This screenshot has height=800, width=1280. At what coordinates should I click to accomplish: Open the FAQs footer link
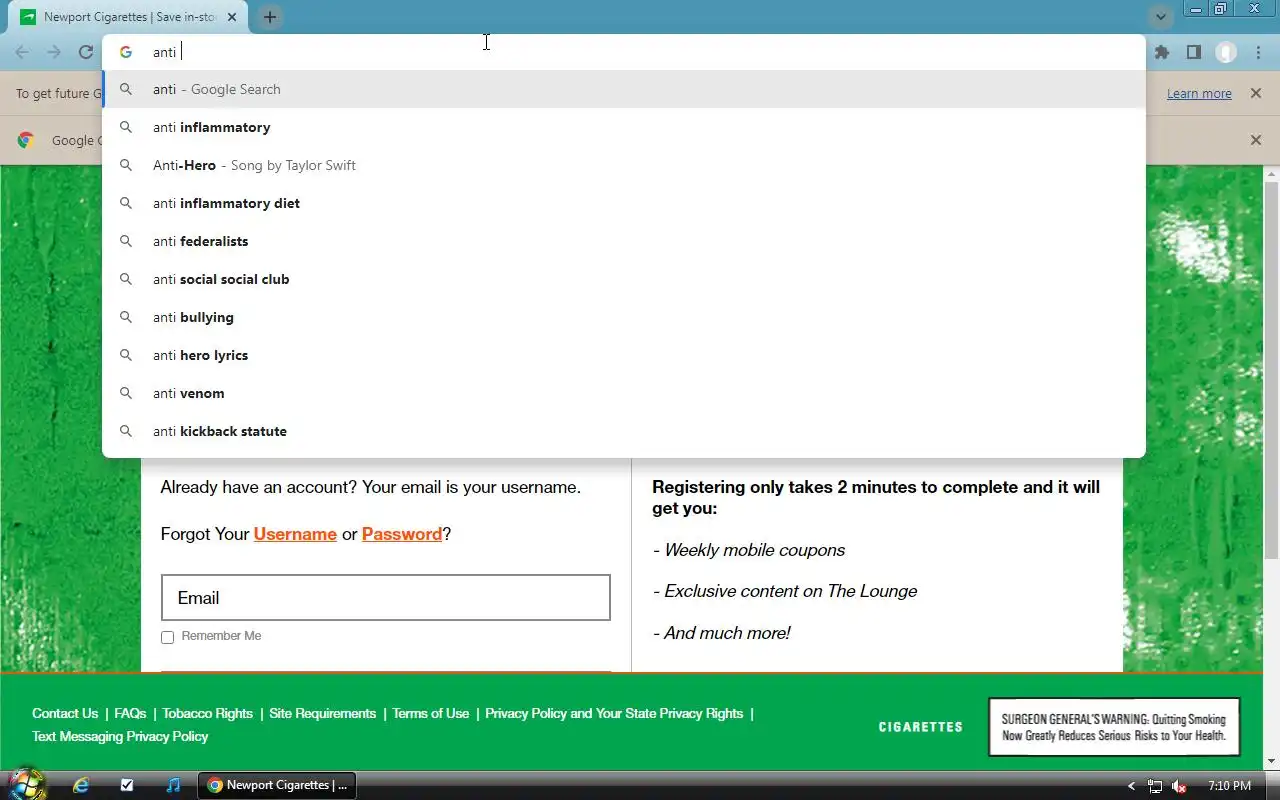click(x=130, y=713)
